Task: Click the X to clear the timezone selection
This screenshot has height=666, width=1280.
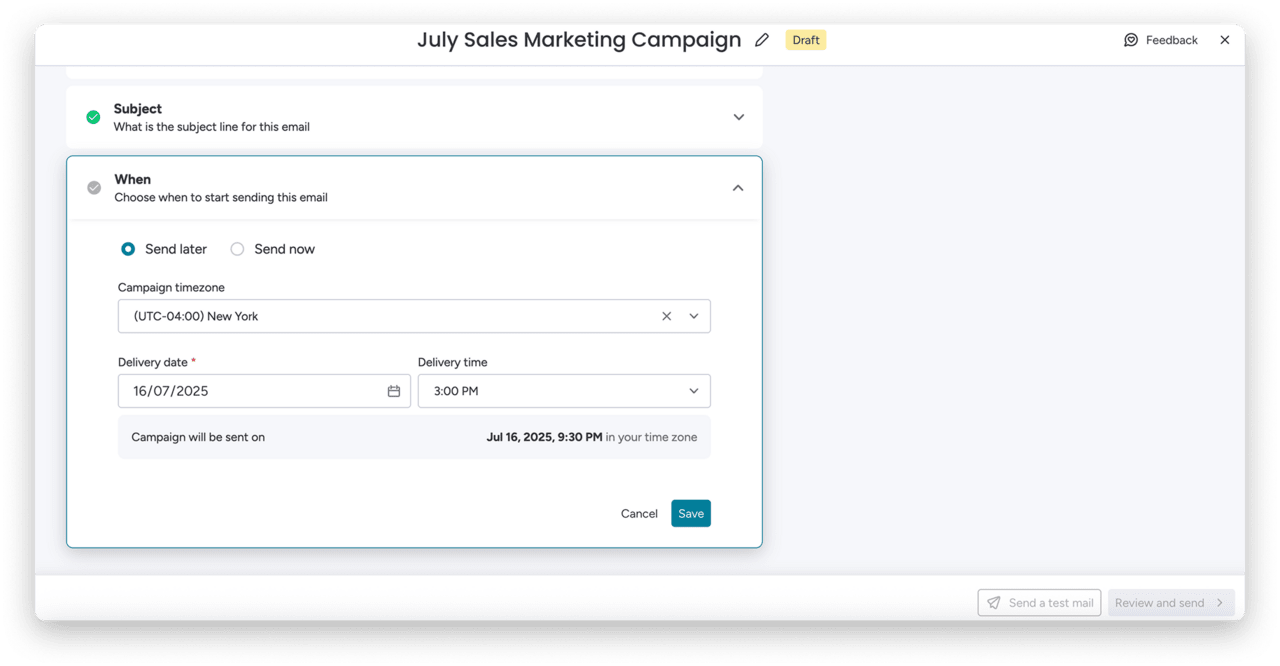Action: point(666,315)
